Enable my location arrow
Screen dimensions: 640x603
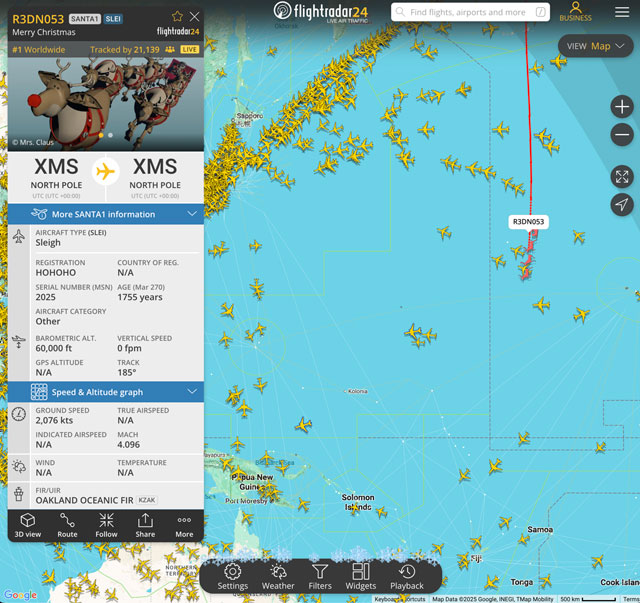(622, 205)
